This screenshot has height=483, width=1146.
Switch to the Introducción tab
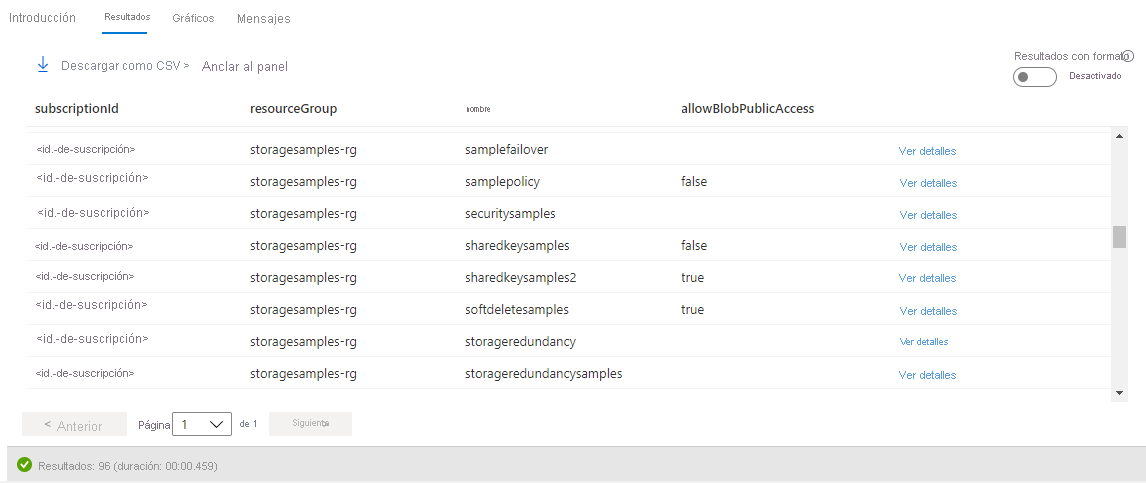click(x=42, y=18)
